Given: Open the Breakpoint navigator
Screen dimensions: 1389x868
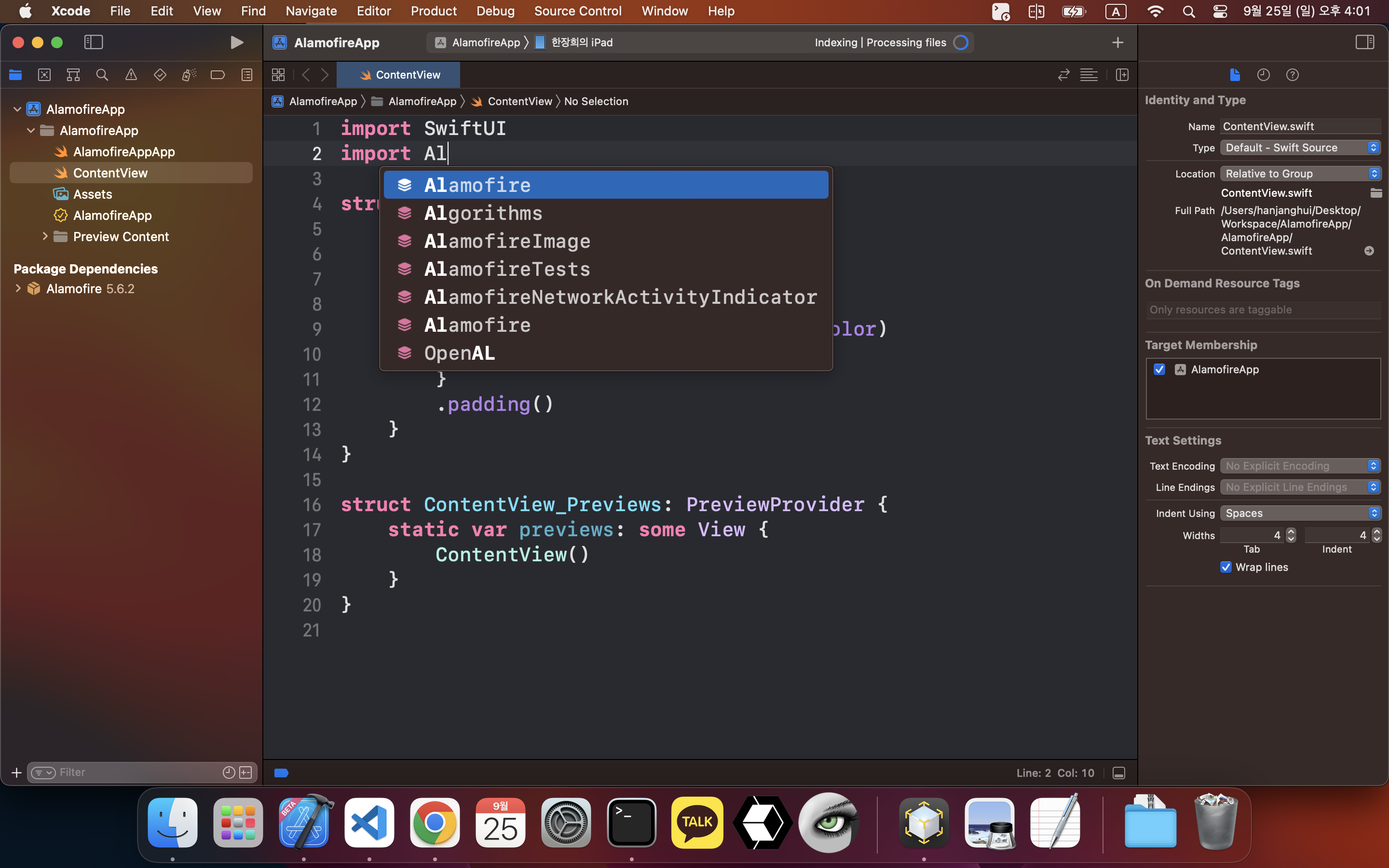Looking at the screenshot, I should 218,75.
